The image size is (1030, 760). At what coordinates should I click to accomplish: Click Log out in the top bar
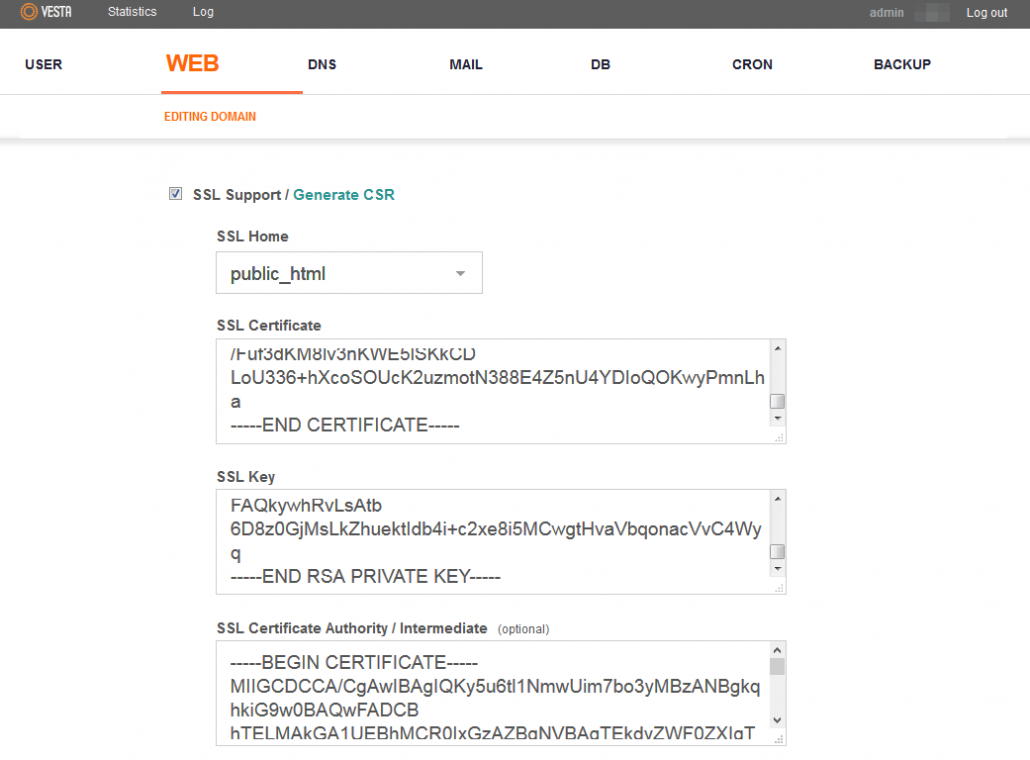986,12
